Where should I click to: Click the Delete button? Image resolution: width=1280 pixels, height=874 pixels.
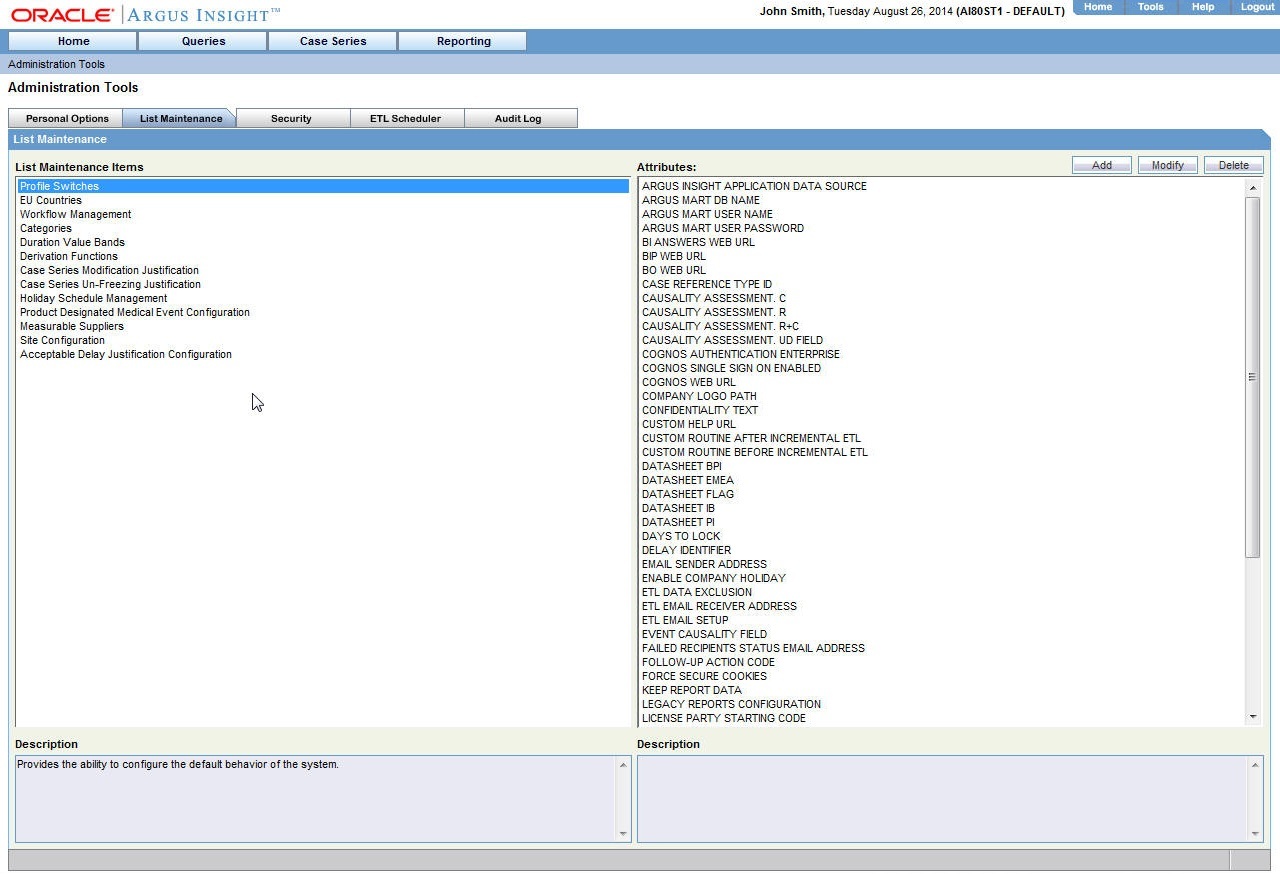(x=1234, y=165)
